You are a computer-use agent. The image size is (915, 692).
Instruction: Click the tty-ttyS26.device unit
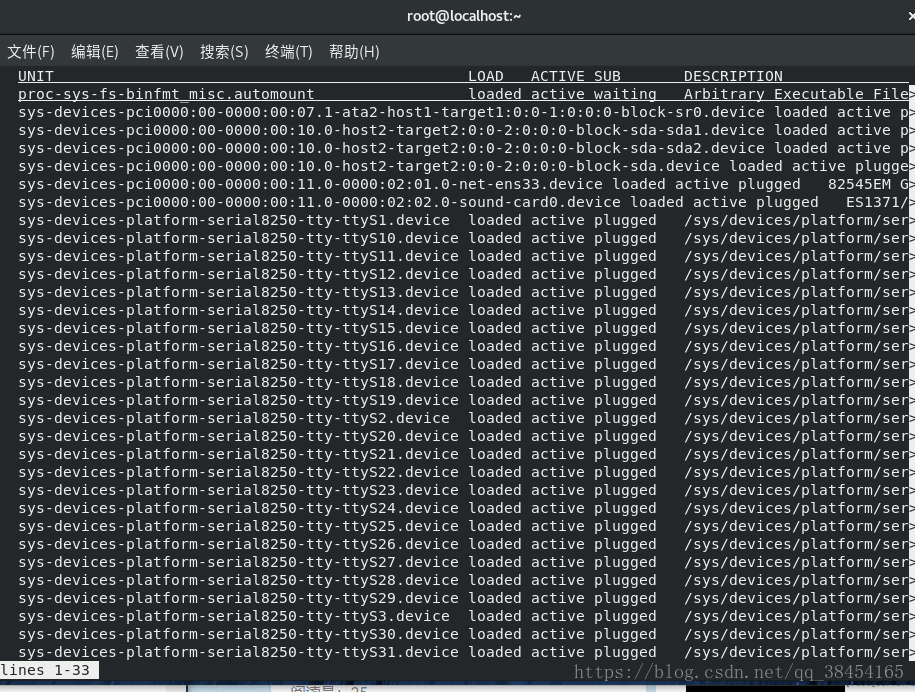coord(238,544)
